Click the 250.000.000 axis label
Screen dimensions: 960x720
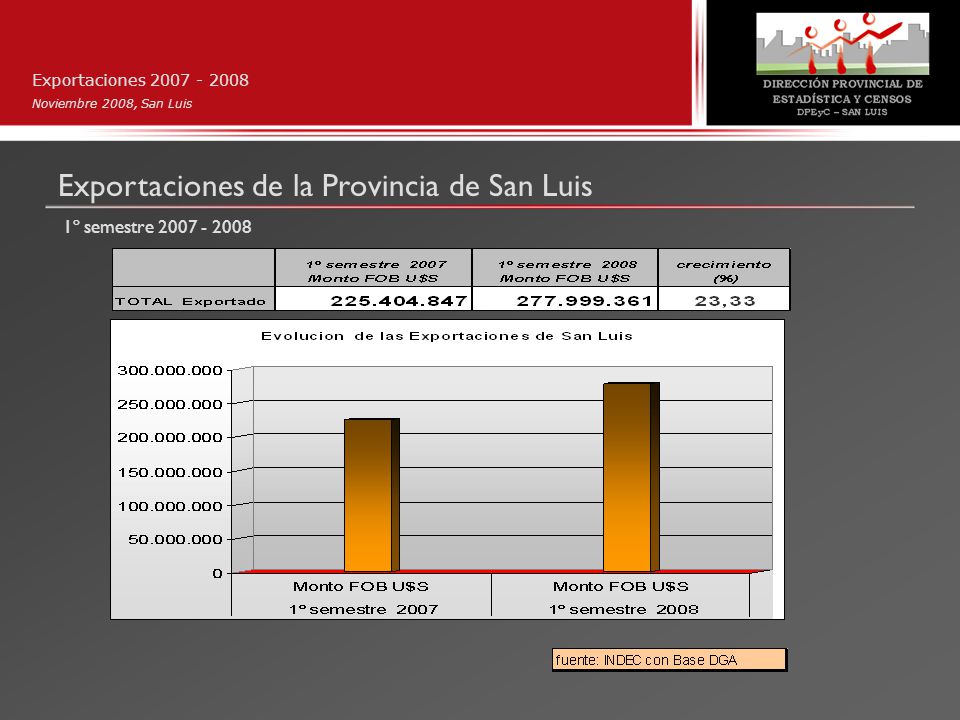[170, 404]
